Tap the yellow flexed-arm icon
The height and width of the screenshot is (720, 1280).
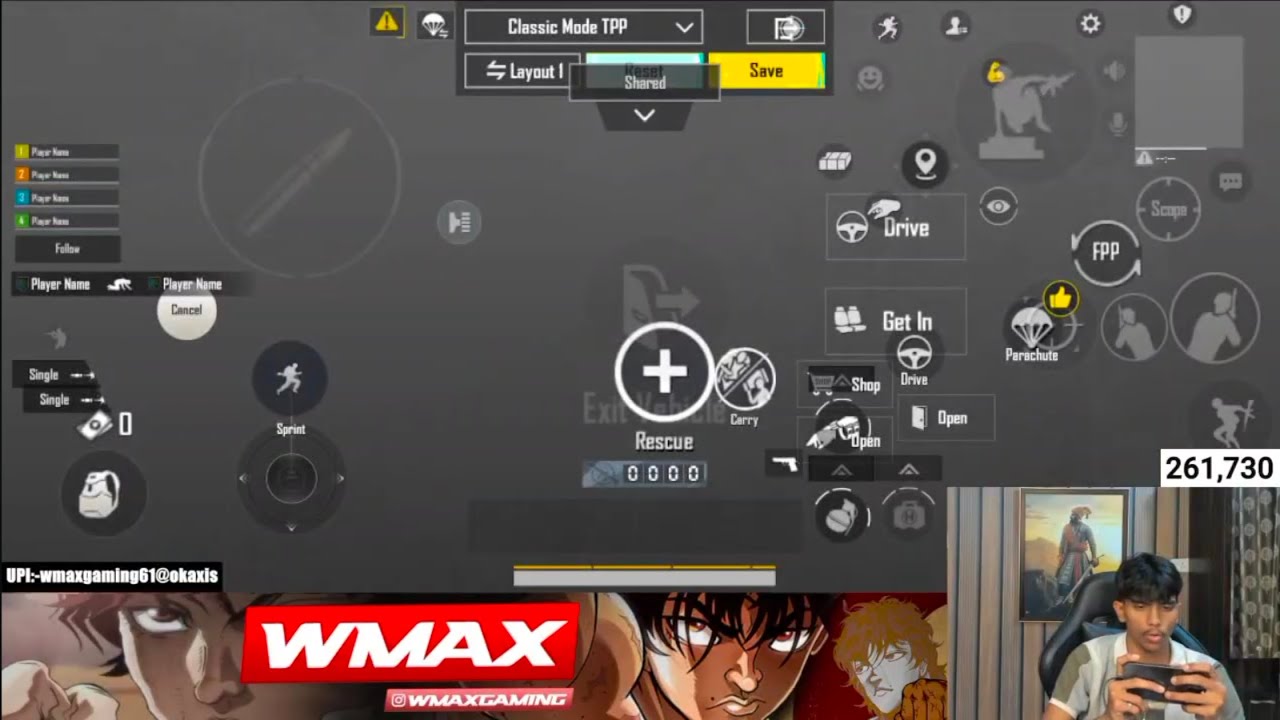(994, 72)
